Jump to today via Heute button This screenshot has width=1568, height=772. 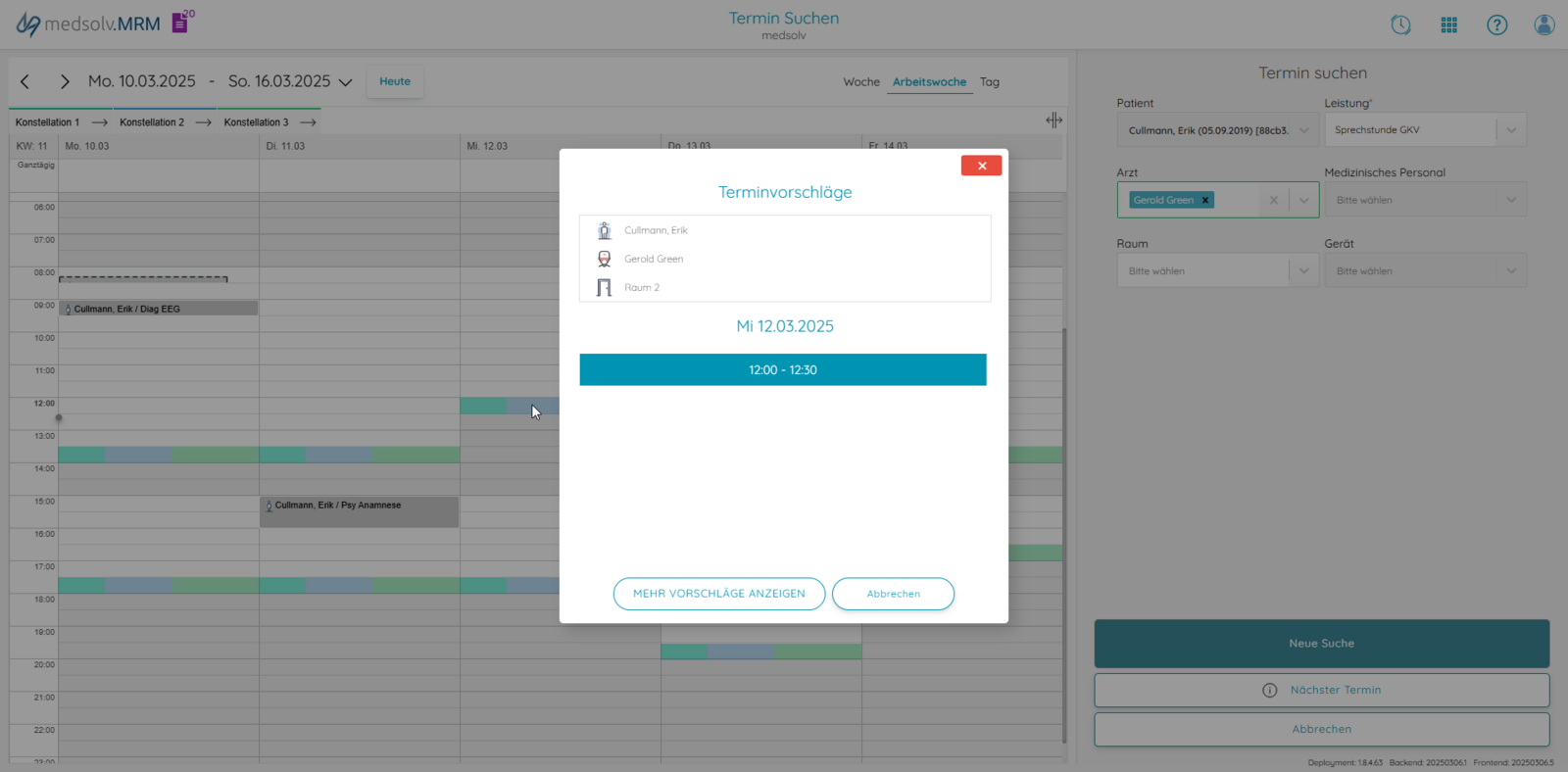click(395, 81)
